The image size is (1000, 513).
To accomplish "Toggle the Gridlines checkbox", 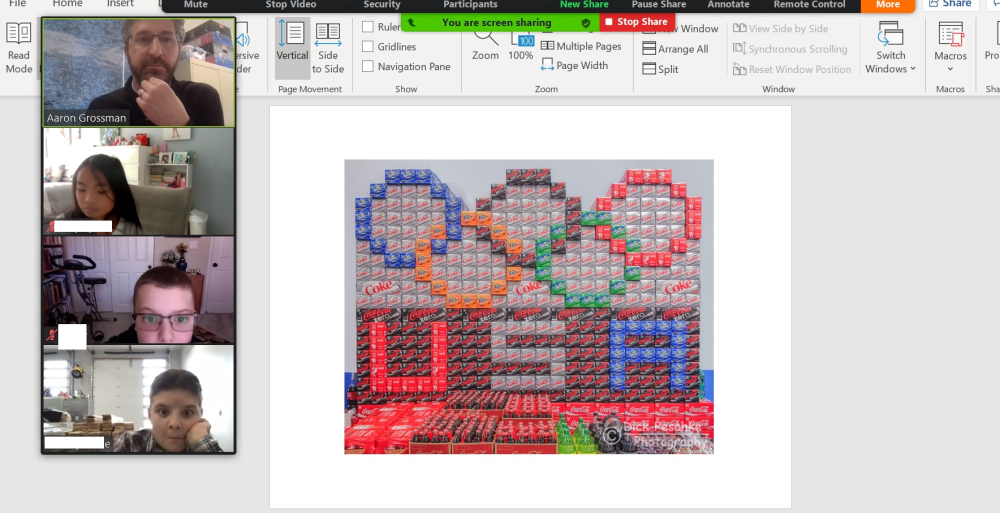I will click(368, 47).
